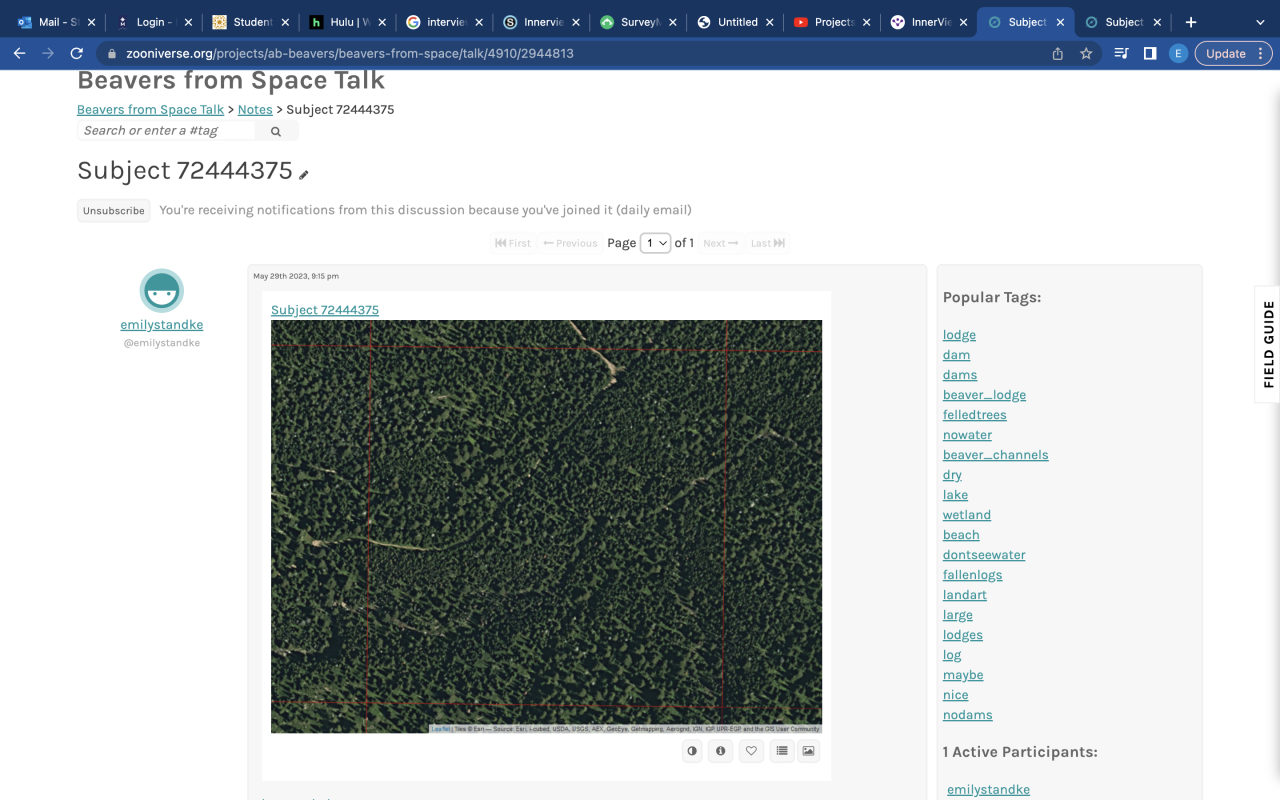Select the nowater tag

coord(967,435)
